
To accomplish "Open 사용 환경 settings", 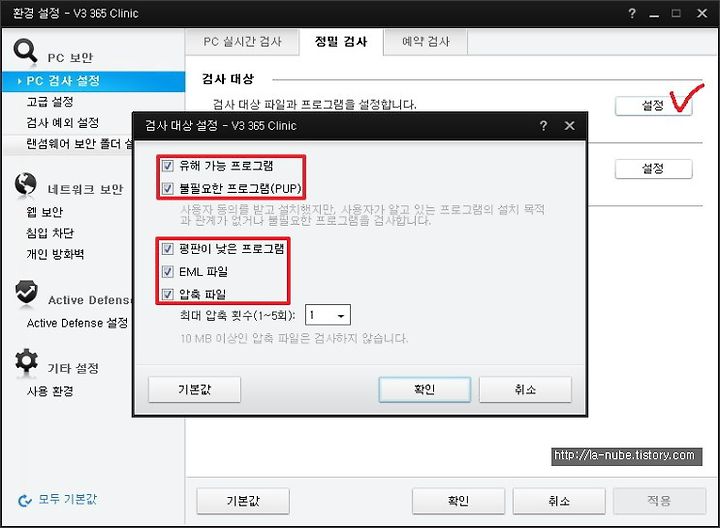I will click(x=50, y=391).
